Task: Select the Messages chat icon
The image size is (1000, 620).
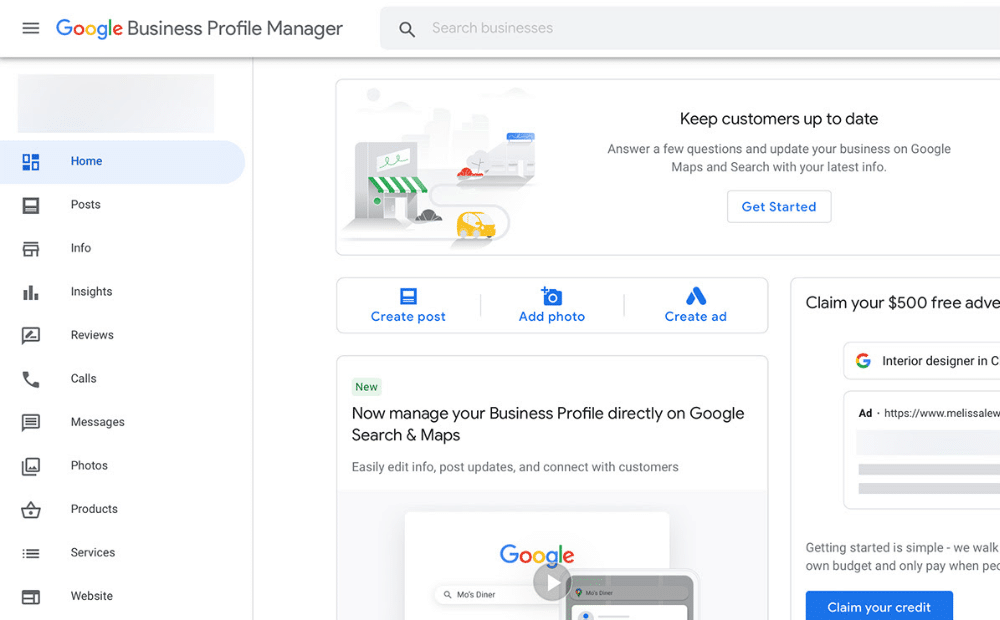Action: (31, 421)
